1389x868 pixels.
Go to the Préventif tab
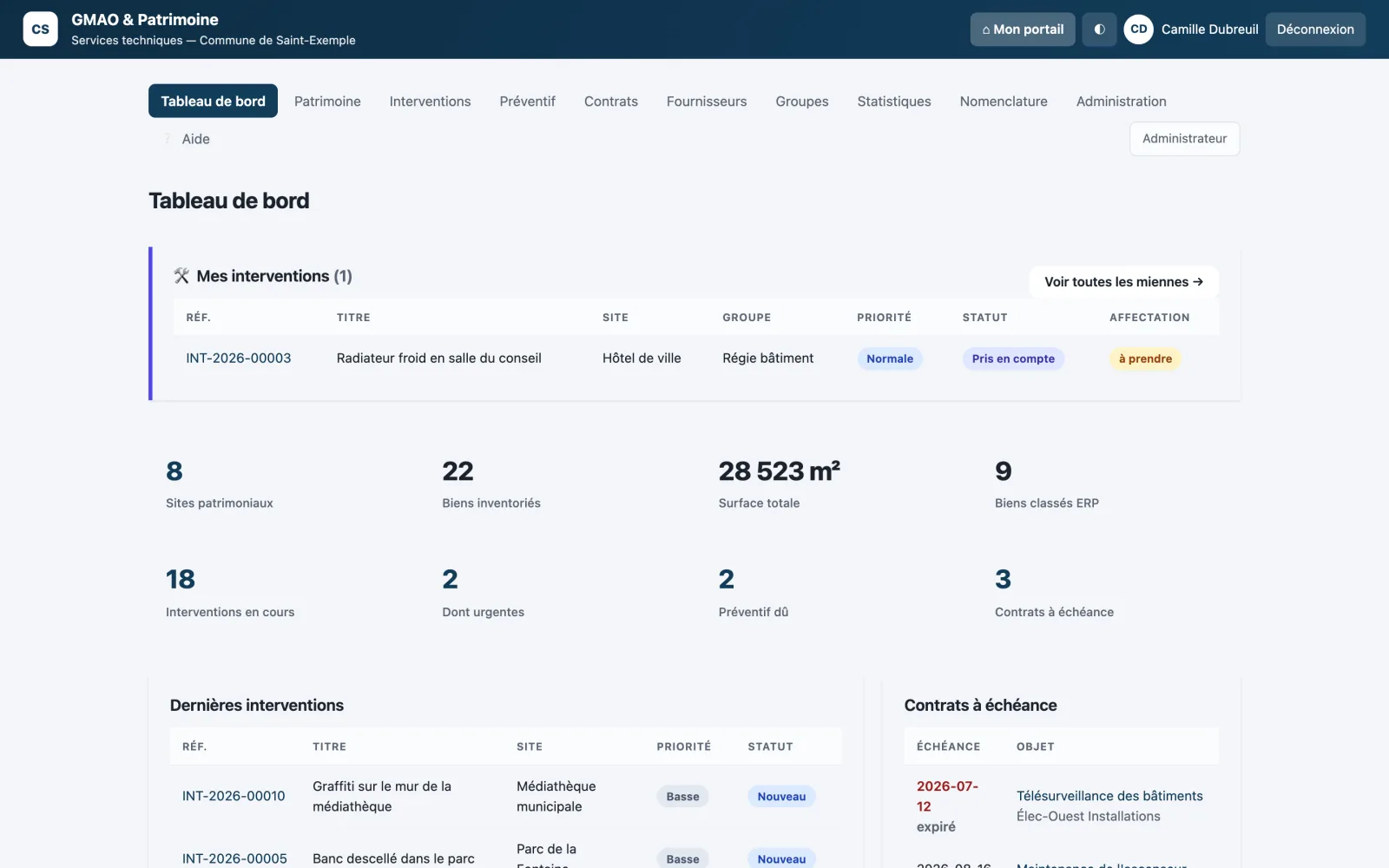pyautogui.click(x=527, y=101)
